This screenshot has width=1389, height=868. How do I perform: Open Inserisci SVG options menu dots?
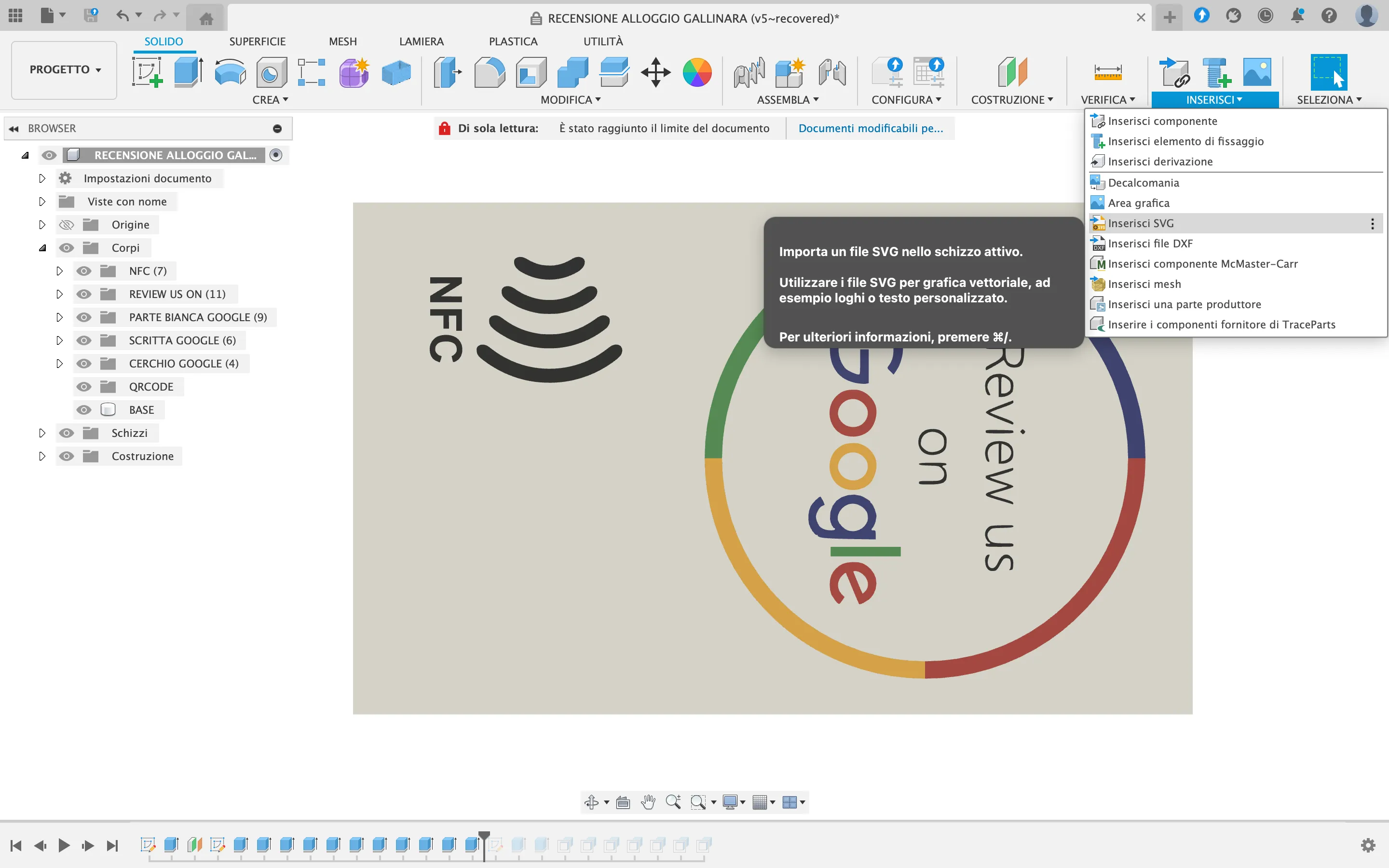[x=1372, y=223]
